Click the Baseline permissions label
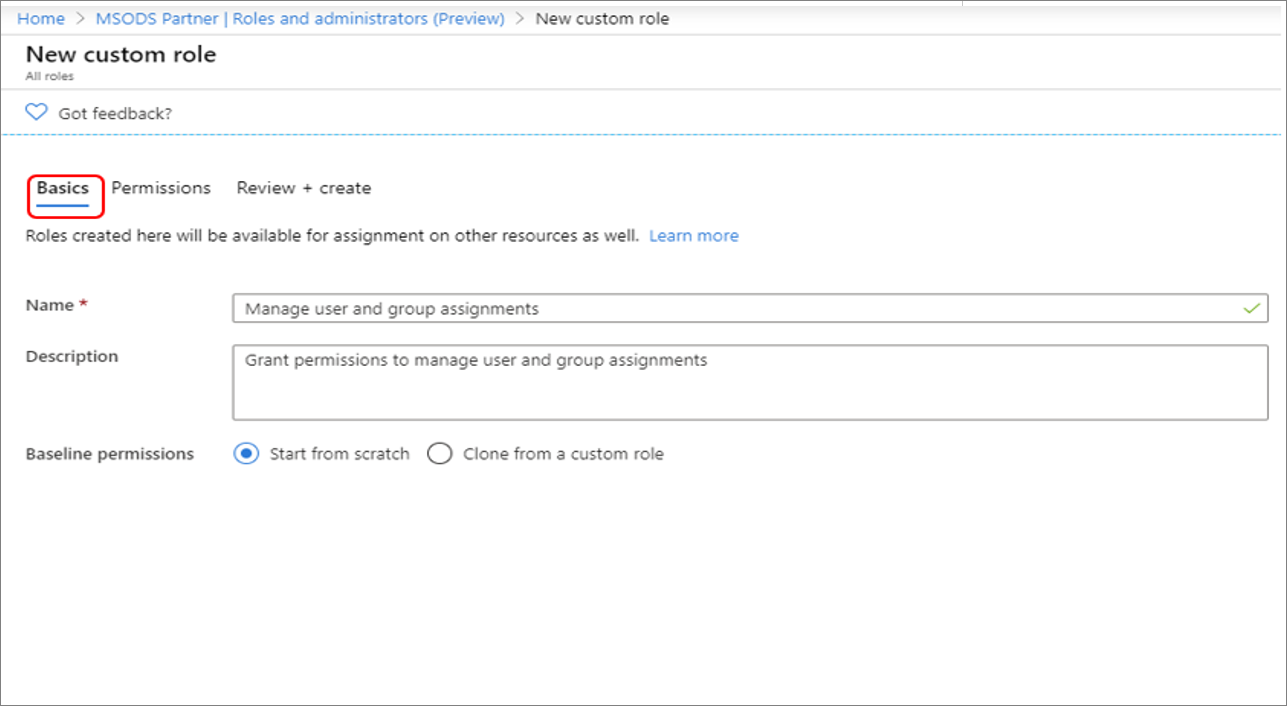This screenshot has height=706, width=1287. (110, 454)
